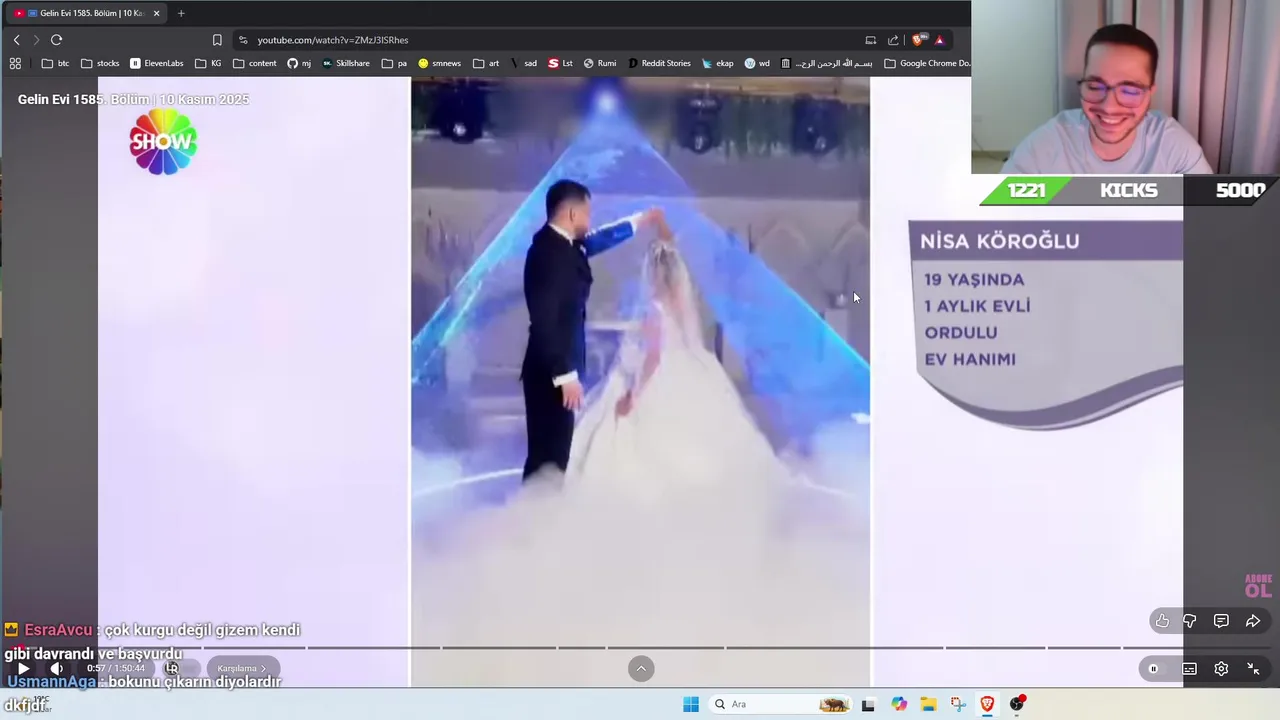Open the Skillshare bookmark

pyautogui.click(x=346, y=63)
